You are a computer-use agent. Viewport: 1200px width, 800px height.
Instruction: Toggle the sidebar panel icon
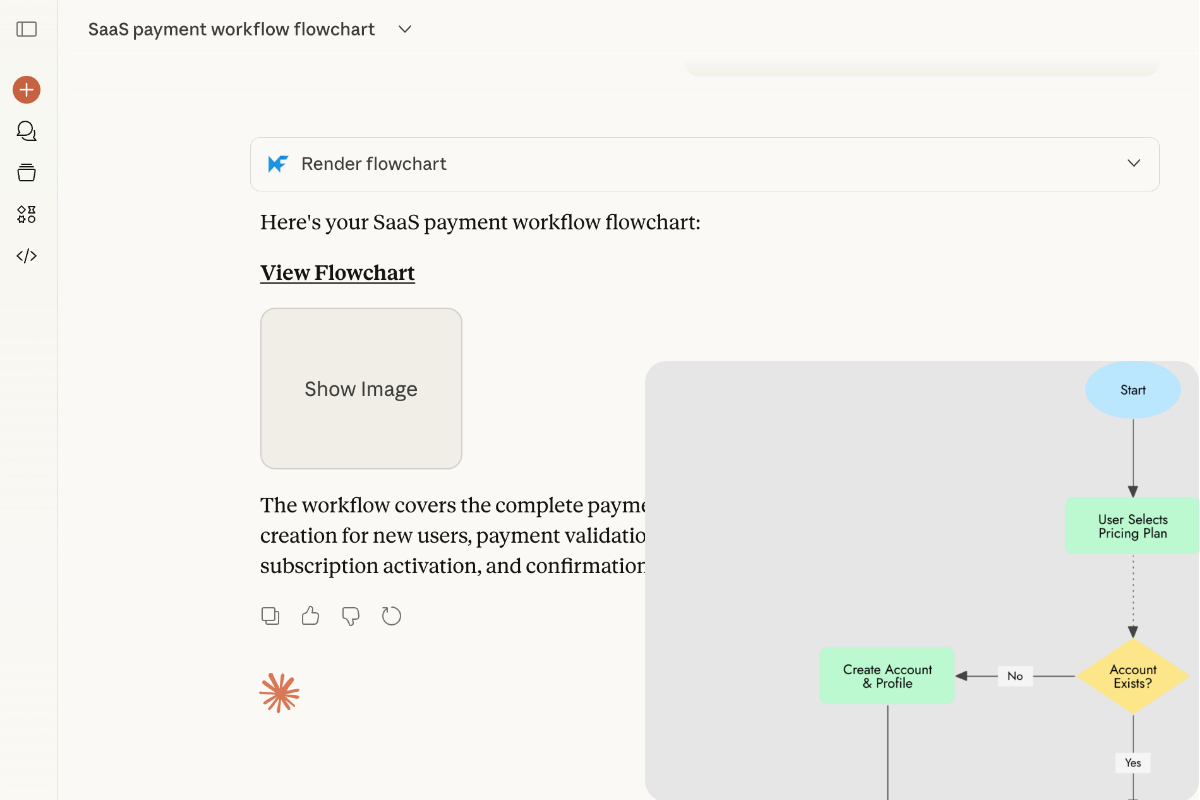pyautogui.click(x=27, y=29)
